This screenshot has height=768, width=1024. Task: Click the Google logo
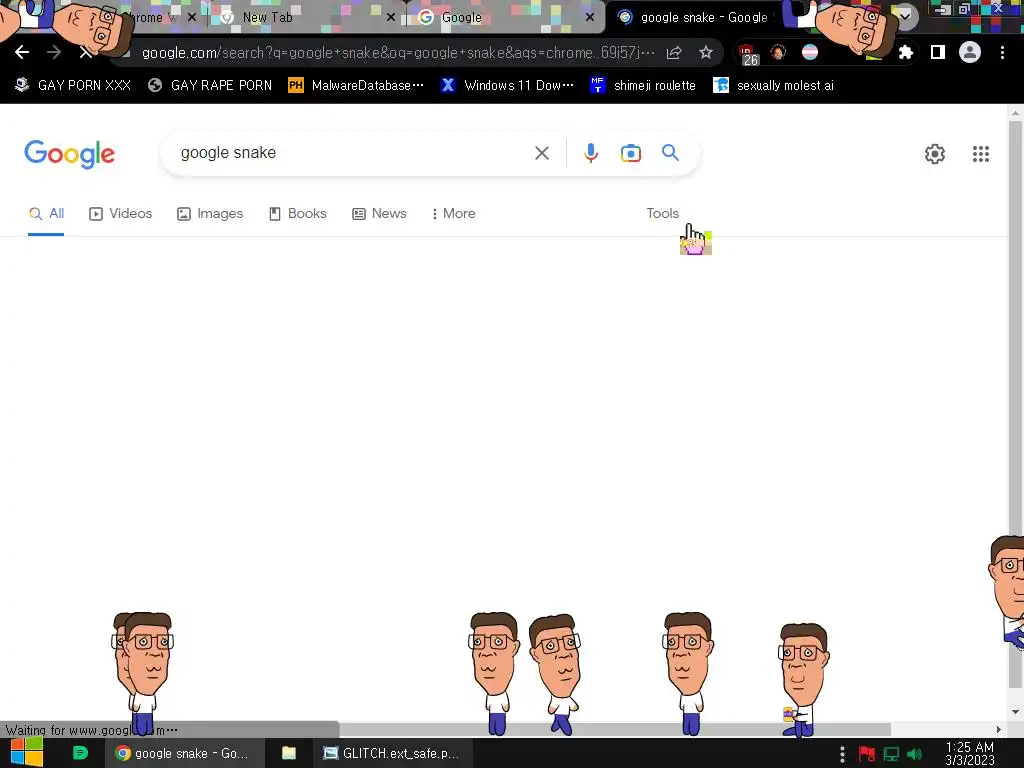pos(69,154)
